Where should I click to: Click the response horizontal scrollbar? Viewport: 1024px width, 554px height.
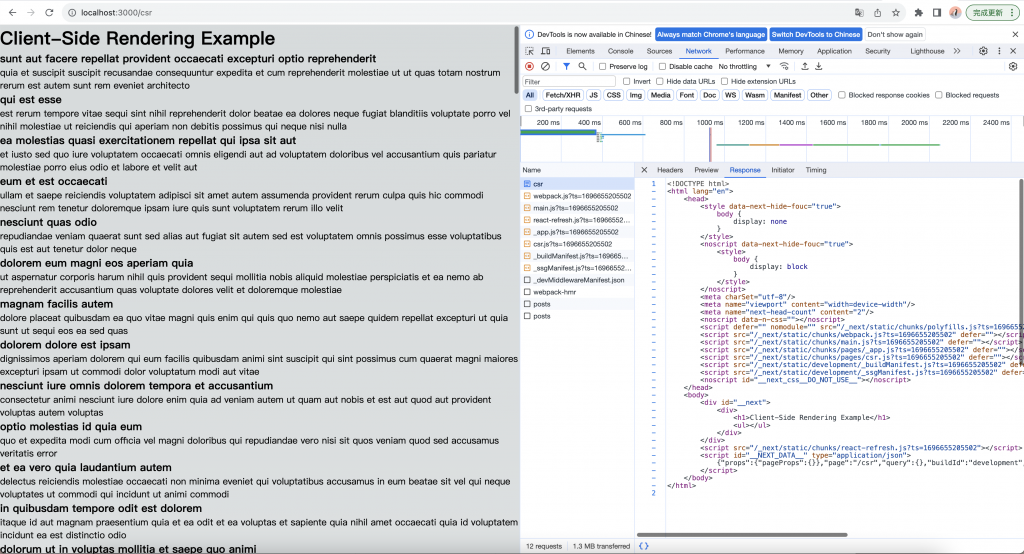742,535
